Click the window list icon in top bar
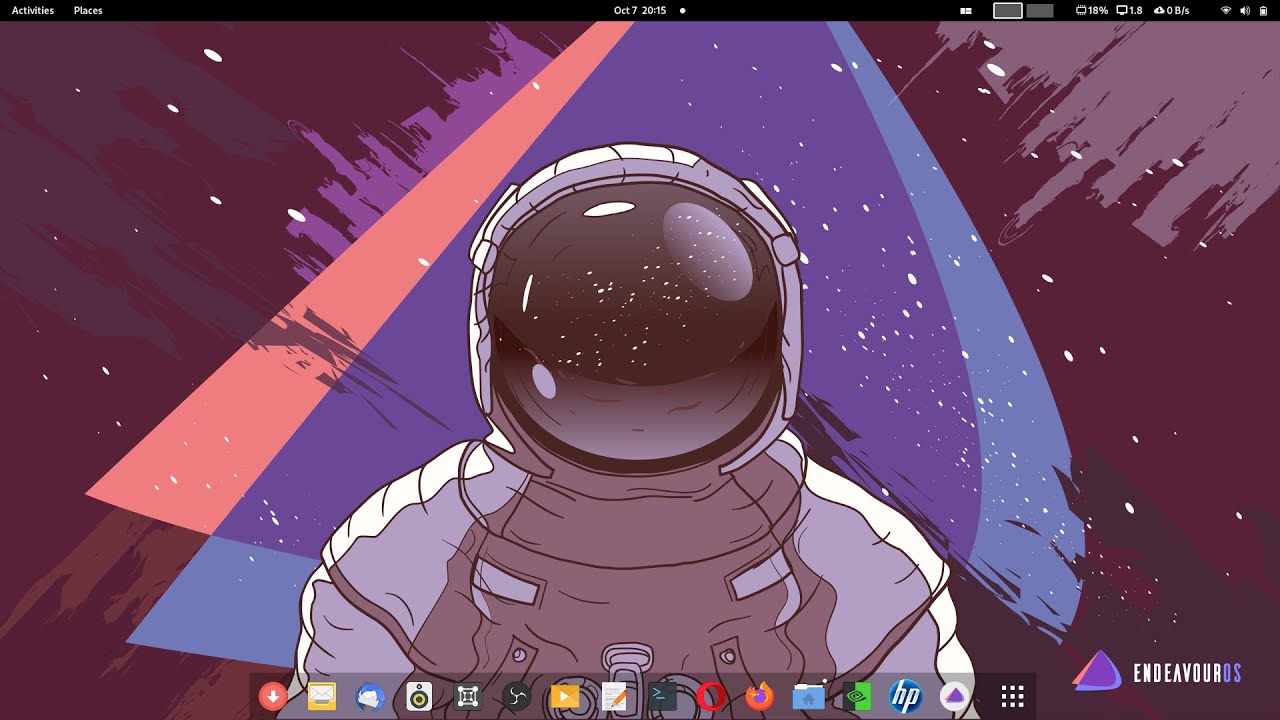 pyautogui.click(x=966, y=10)
